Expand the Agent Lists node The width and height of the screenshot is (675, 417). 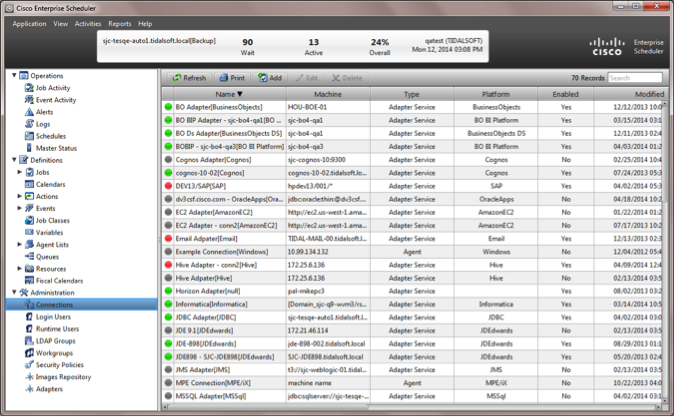[21, 244]
